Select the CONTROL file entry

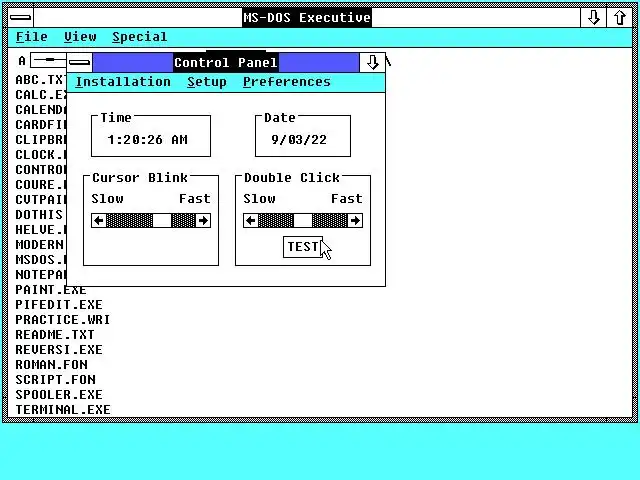pyautogui.click(x=40, y=170)
